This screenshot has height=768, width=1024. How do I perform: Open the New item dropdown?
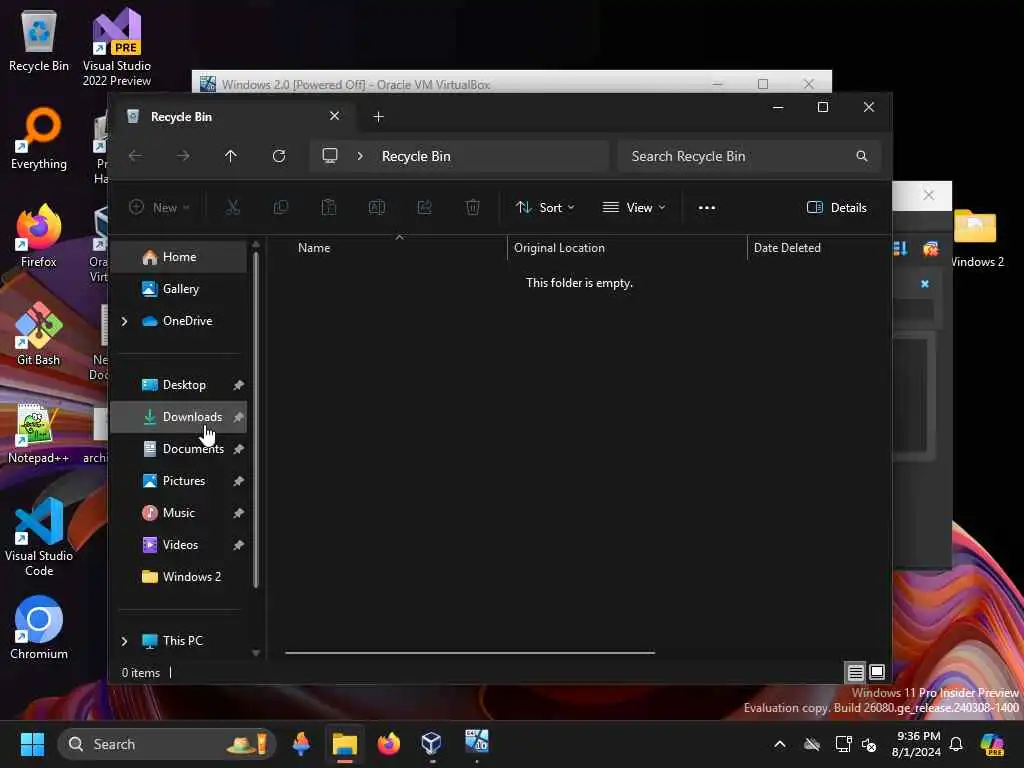[159, 208]
